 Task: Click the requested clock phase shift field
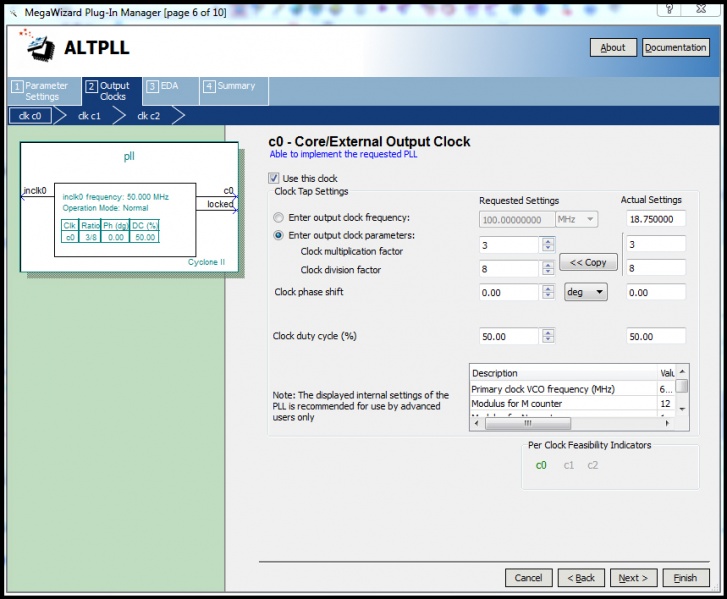pos(509,292)
